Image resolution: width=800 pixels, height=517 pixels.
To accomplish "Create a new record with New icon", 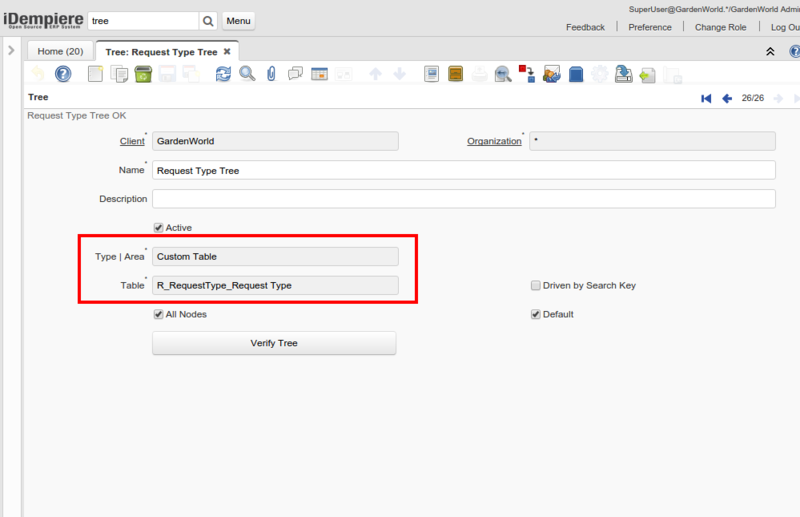I will pos(95,74).
